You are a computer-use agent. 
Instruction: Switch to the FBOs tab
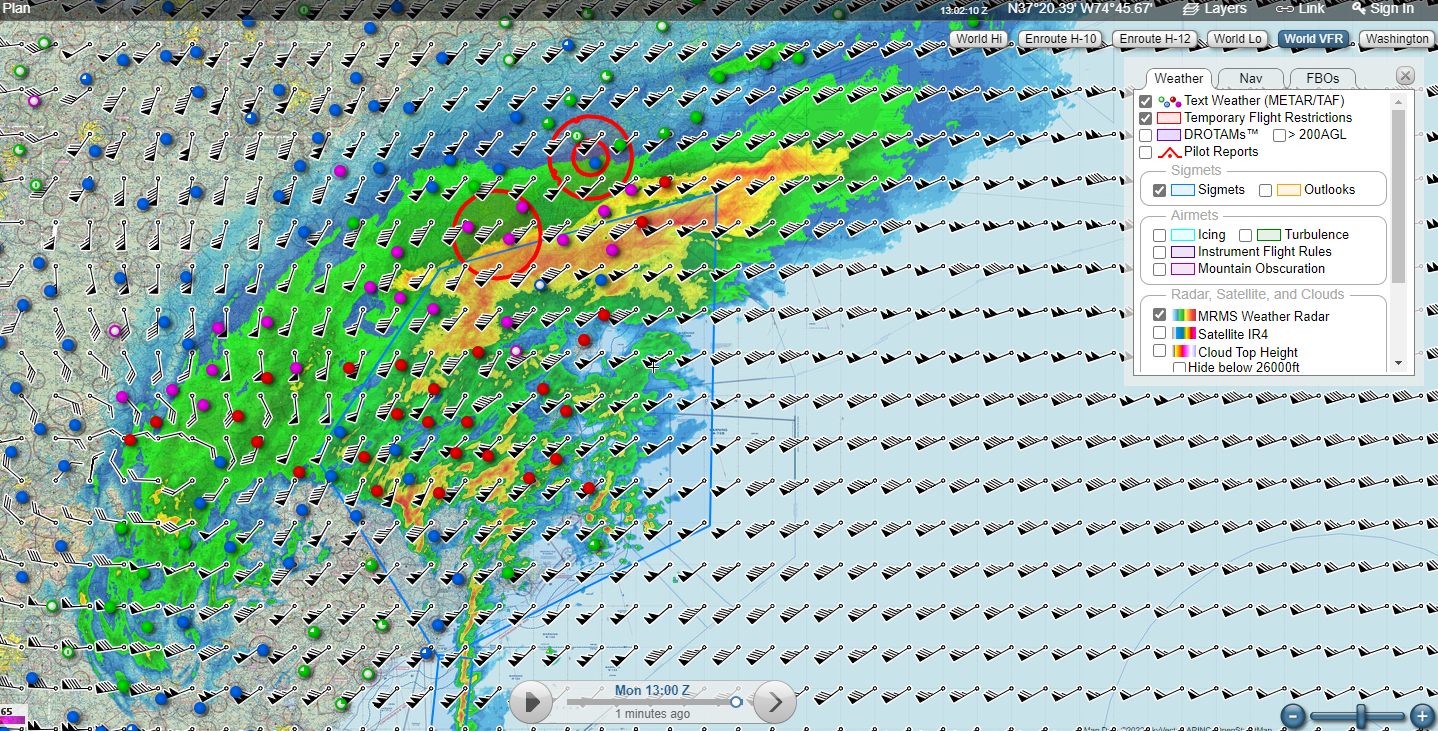coord(1322,78)
